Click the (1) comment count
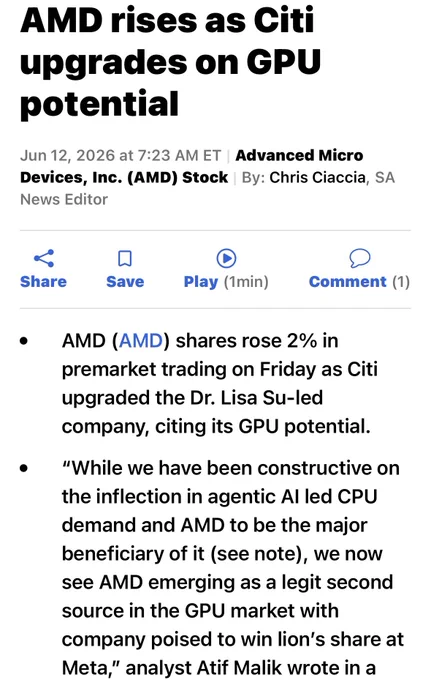The height and width of the screenshot is (680, 431). pos(401,281)
